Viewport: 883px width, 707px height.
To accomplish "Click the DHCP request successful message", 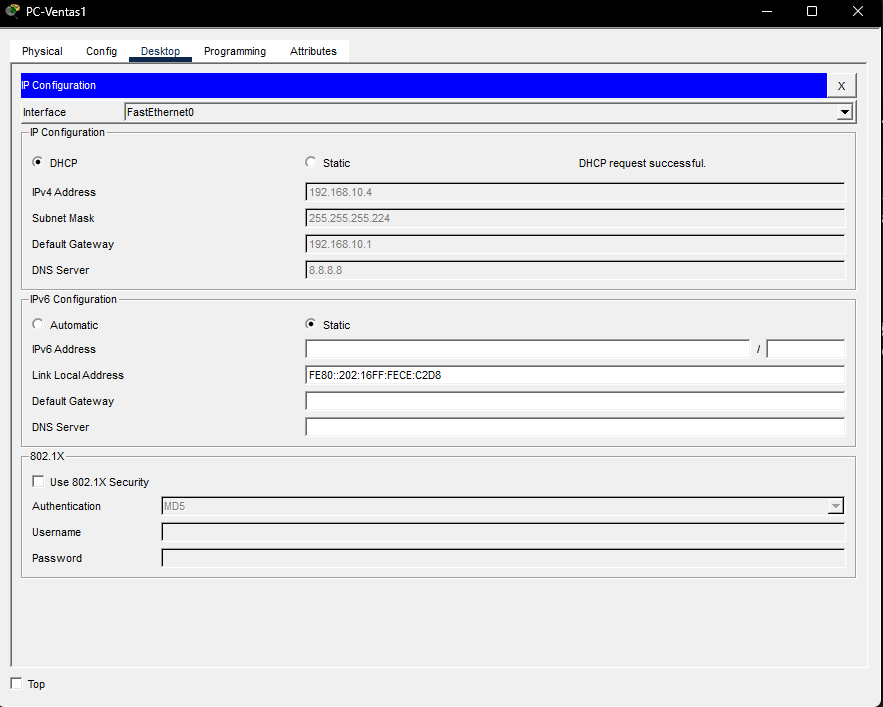I will point(642,163).
